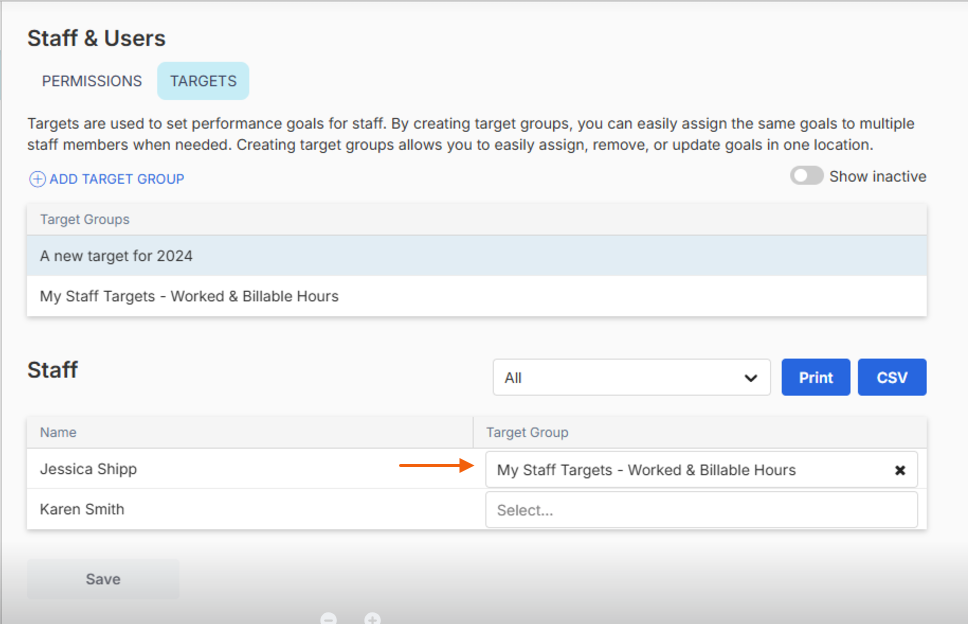
Task: Select the 'A new target for 2024' row
Action: click(477, 256)
